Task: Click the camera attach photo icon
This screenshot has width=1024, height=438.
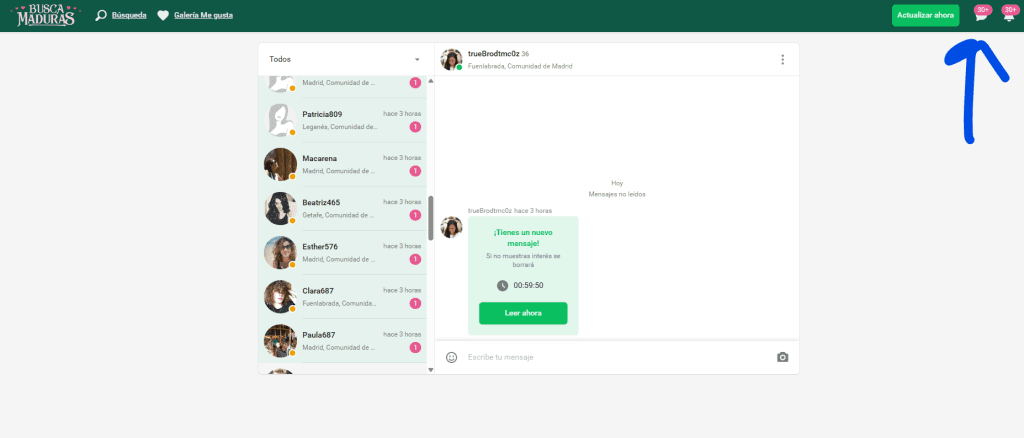Action: [x=782, y=357]
